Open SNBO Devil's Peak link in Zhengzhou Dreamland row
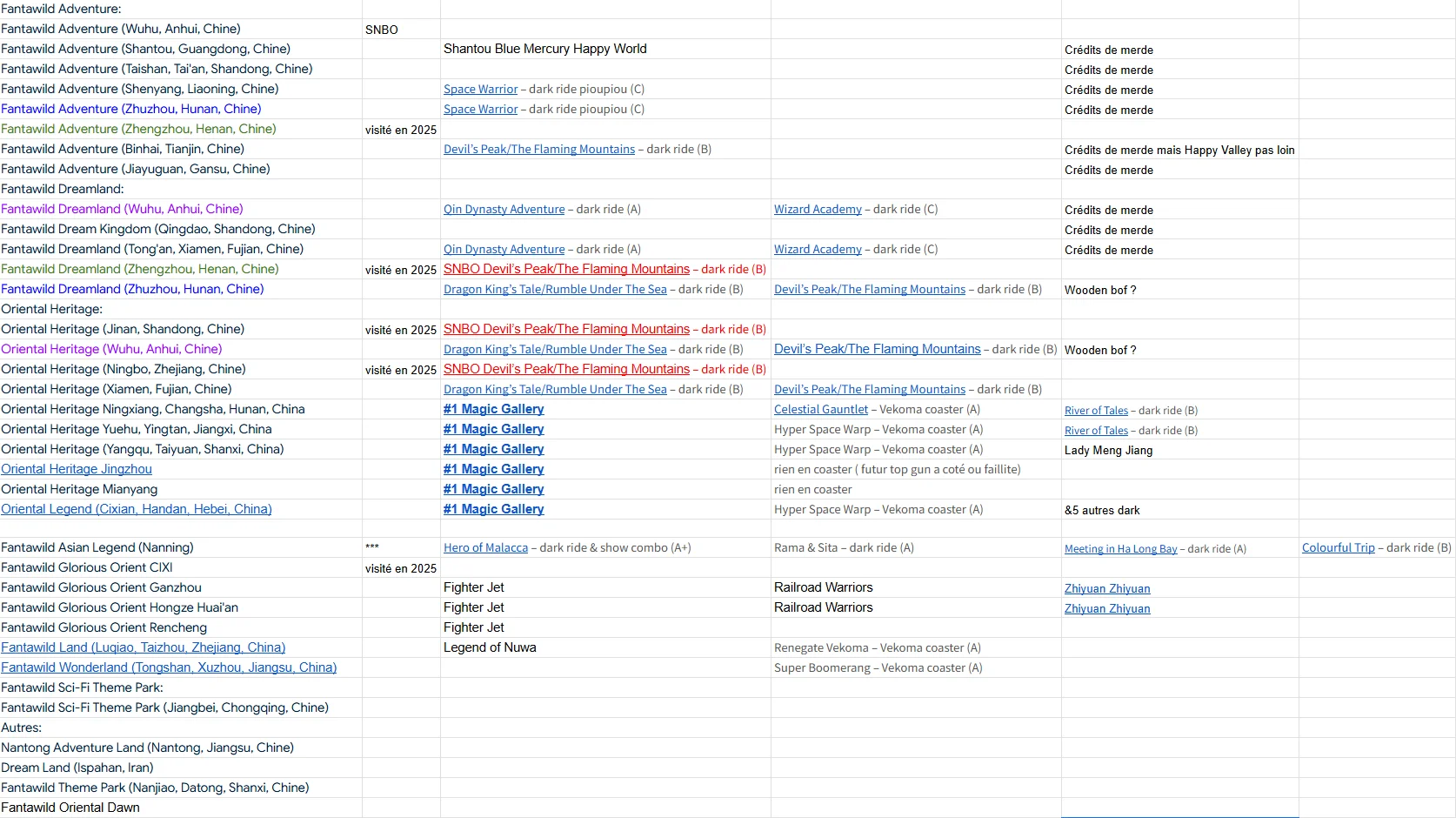The height and width of the screenshot is (818, 1456). [566, 269]
